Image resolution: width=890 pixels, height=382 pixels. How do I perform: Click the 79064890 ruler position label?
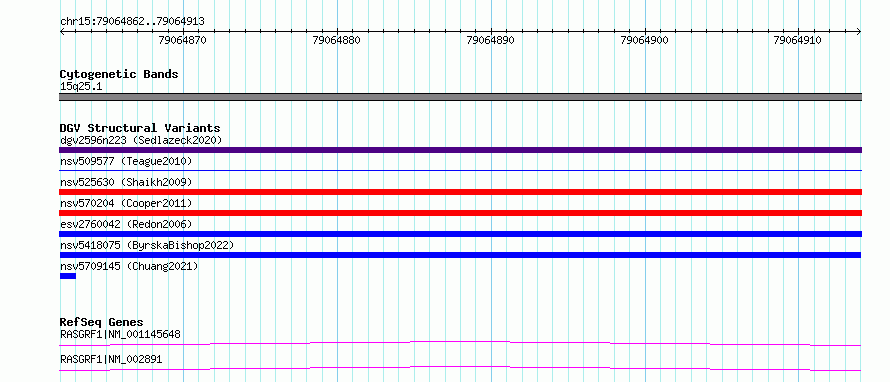490,40
